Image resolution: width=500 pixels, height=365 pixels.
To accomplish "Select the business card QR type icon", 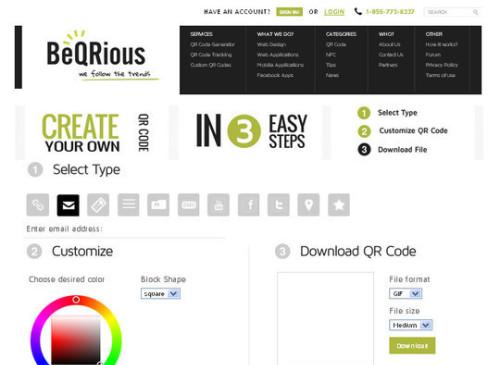I will [x=158, y=205].
